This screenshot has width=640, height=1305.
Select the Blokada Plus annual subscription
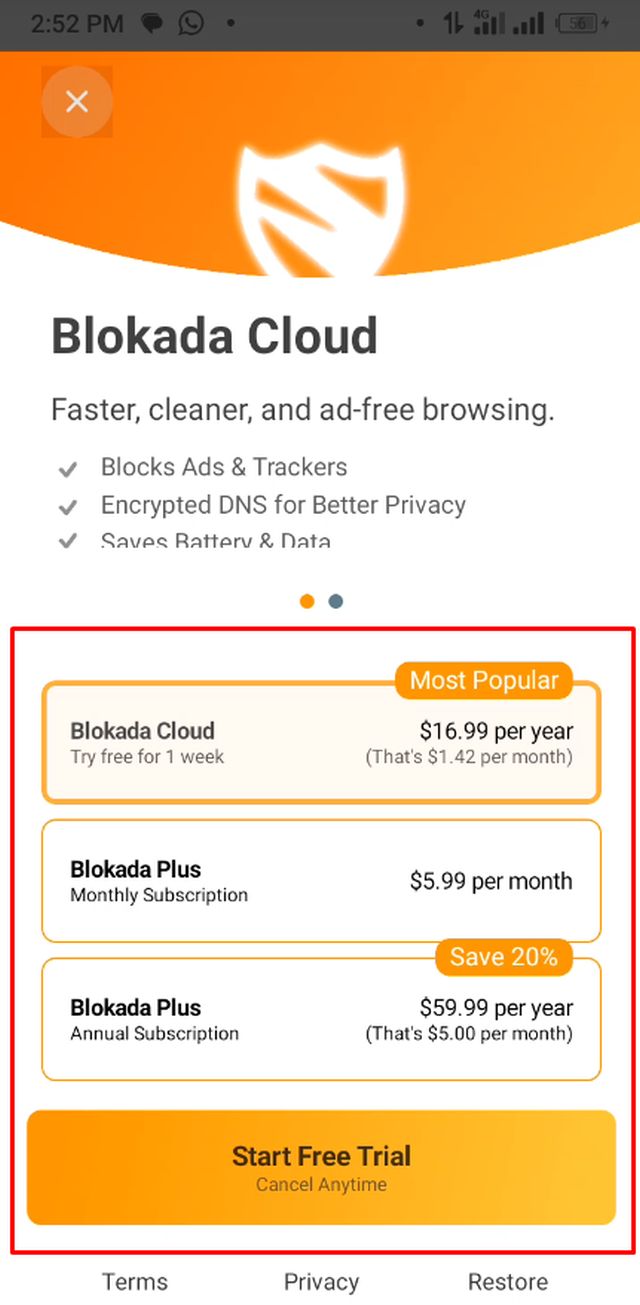point(320,1019)
